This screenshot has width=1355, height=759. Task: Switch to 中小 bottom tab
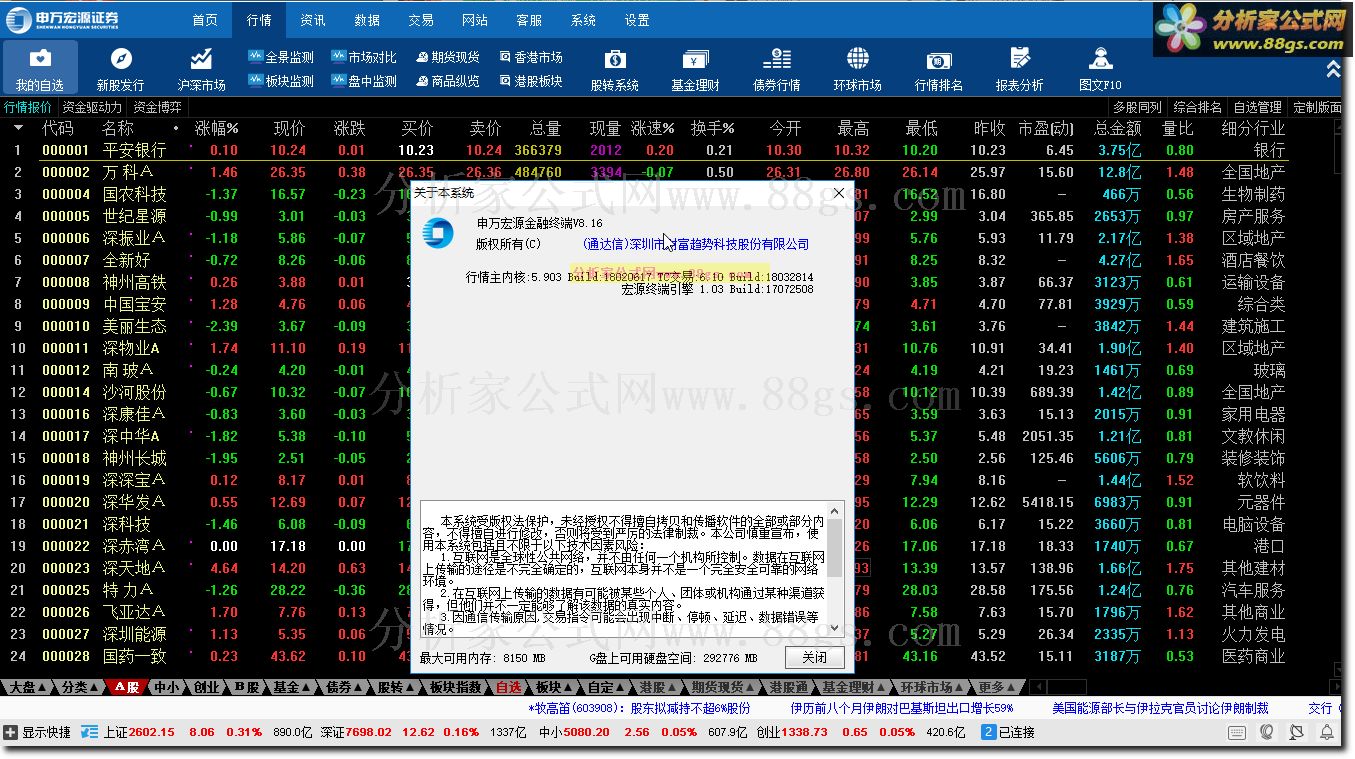[x=167, y=687]
